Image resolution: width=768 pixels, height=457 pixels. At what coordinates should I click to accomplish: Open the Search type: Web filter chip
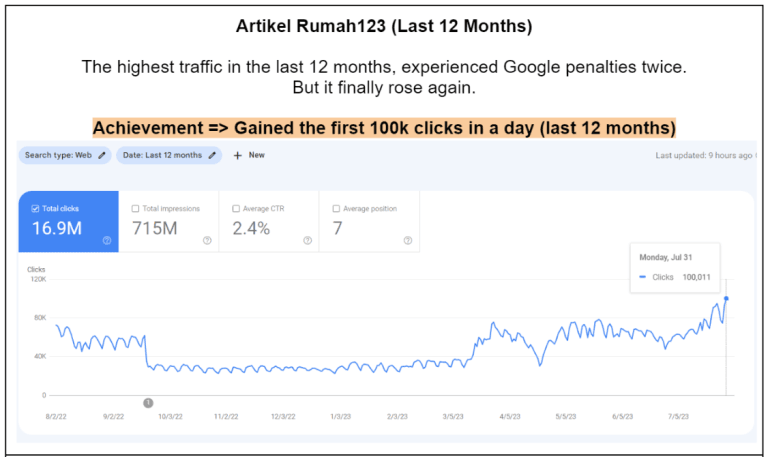pyautogui.click(x=65, y=155)
